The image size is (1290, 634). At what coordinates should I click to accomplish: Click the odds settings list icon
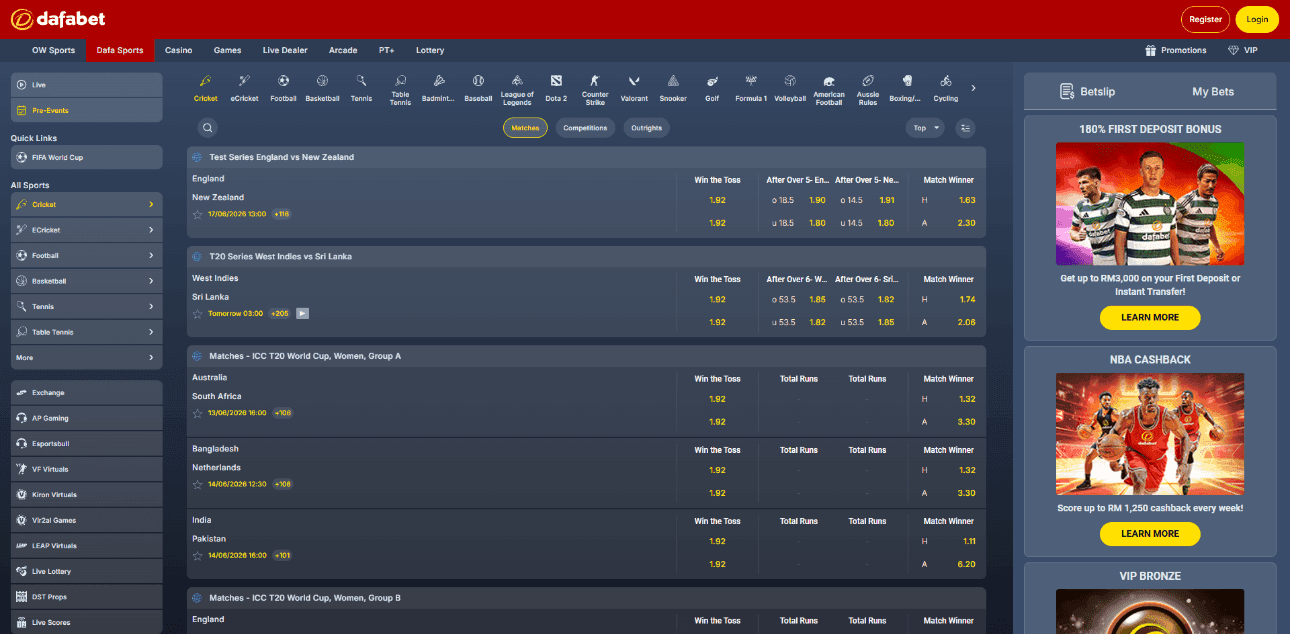[x=965, y=128]
